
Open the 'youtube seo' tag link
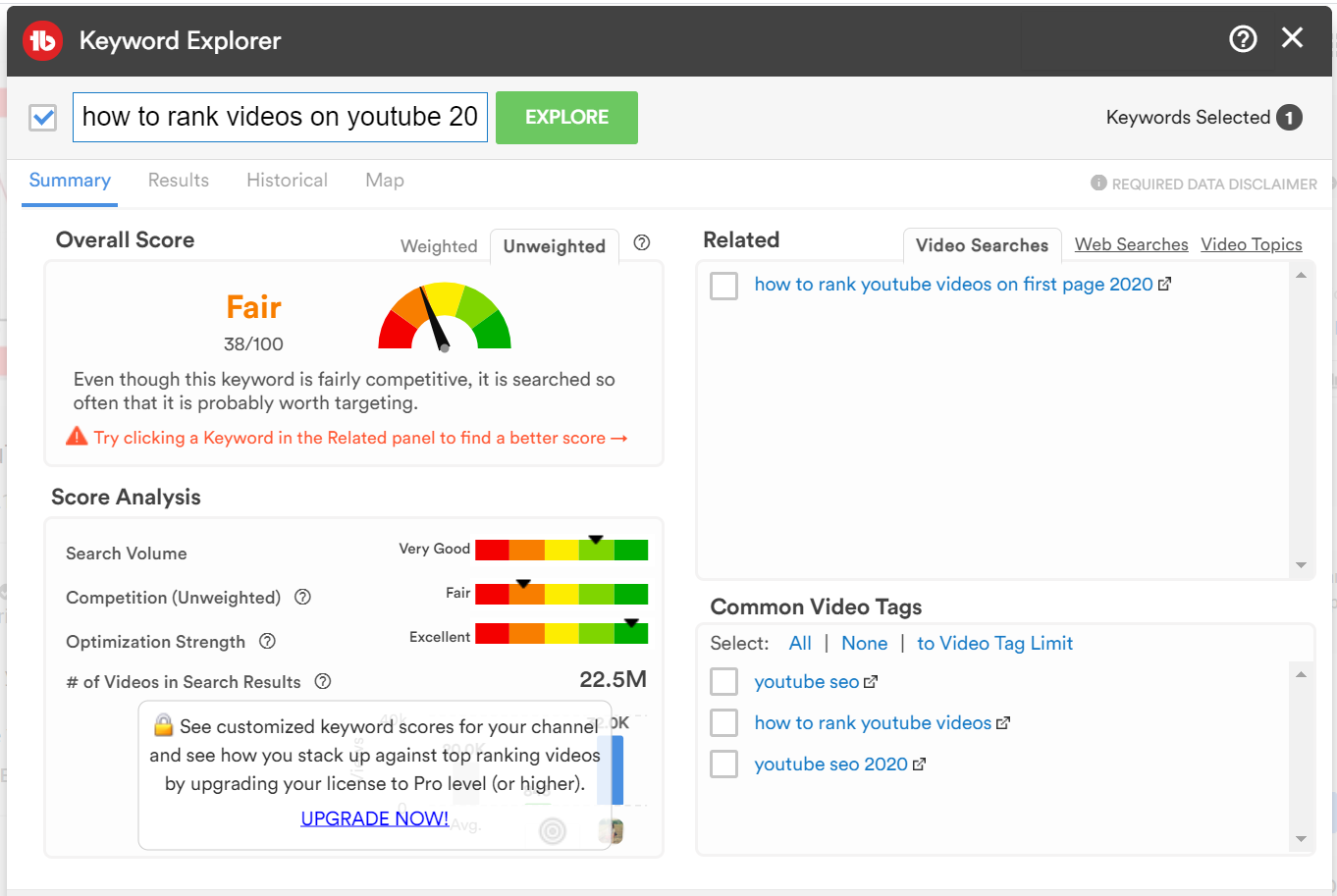(806, 682)
